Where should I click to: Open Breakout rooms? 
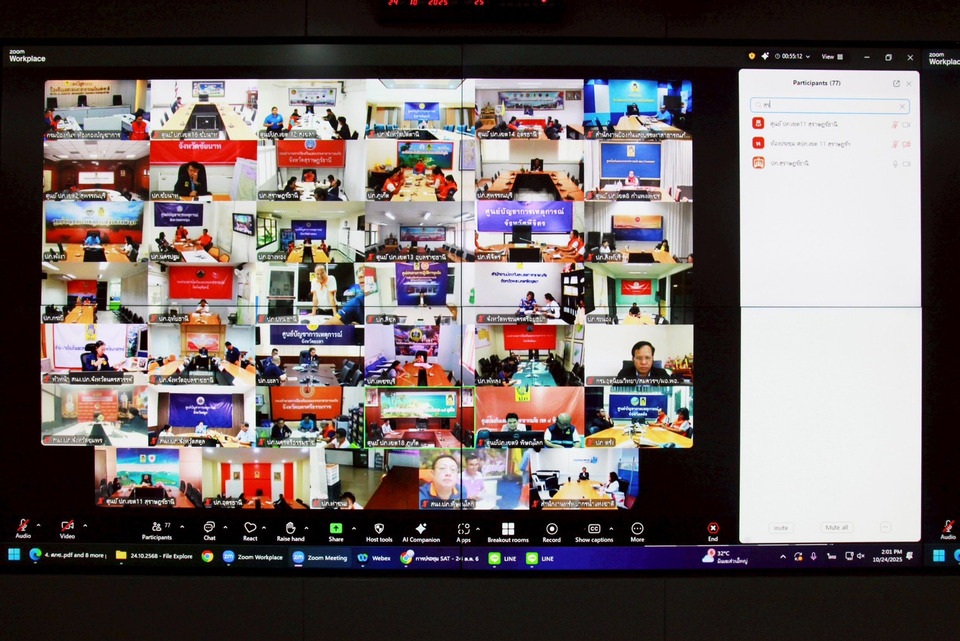click(x=508, y=529)
